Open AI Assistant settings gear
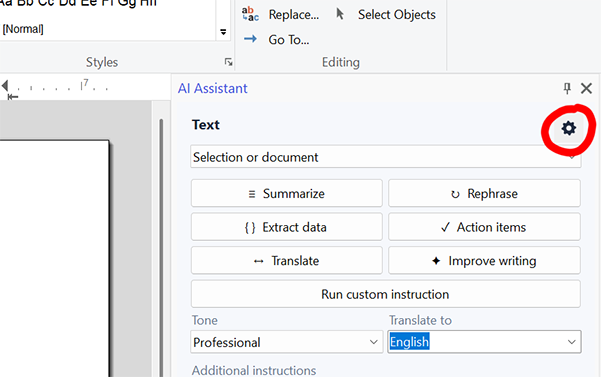601x377 pixels. (568, 128)
